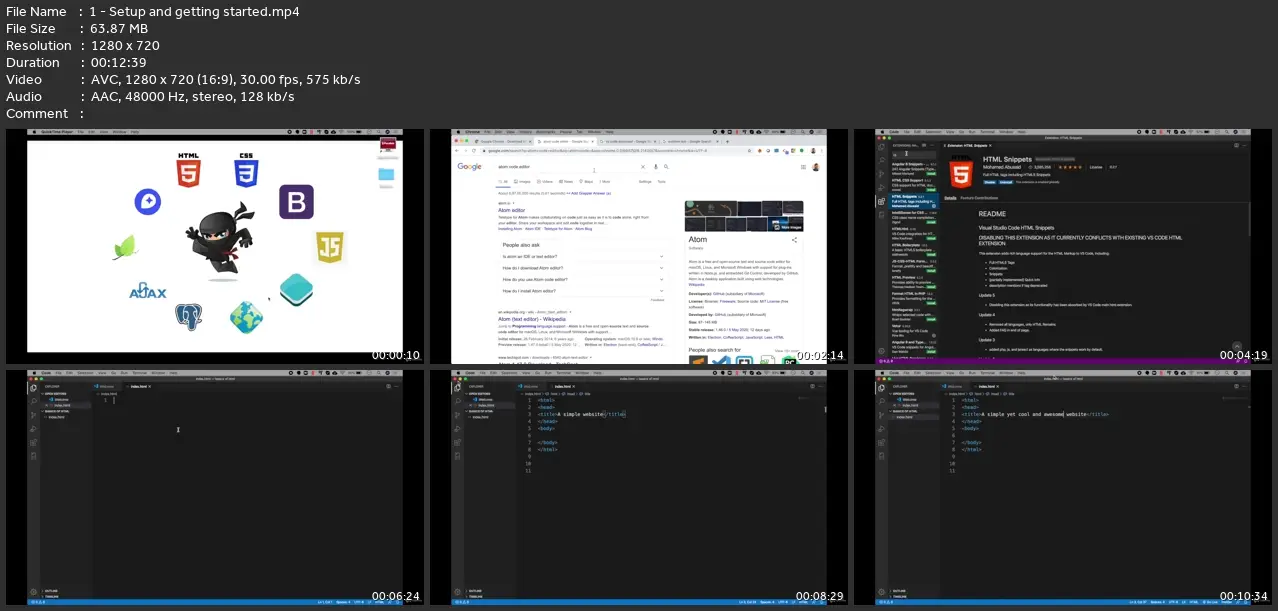
Task: Click the PostgreSQL elephant logo
Action: [x=189, y=317]
